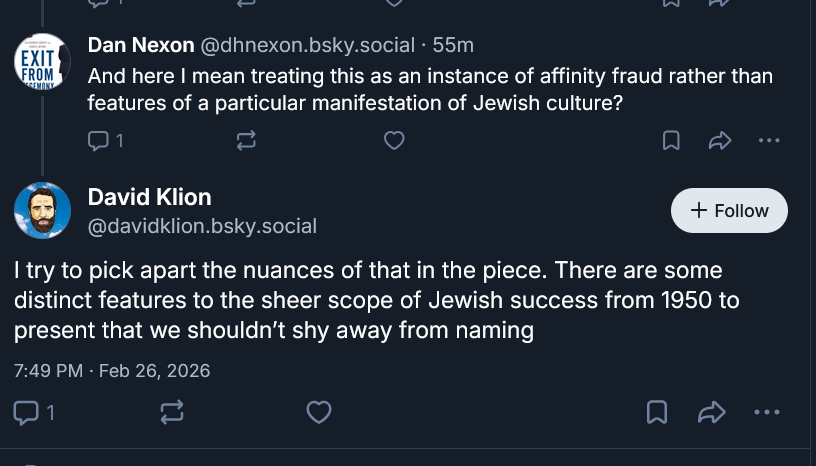816x466 pixels.
Task: Open more options on David Klion's post
Action: (x=766, y=411)
